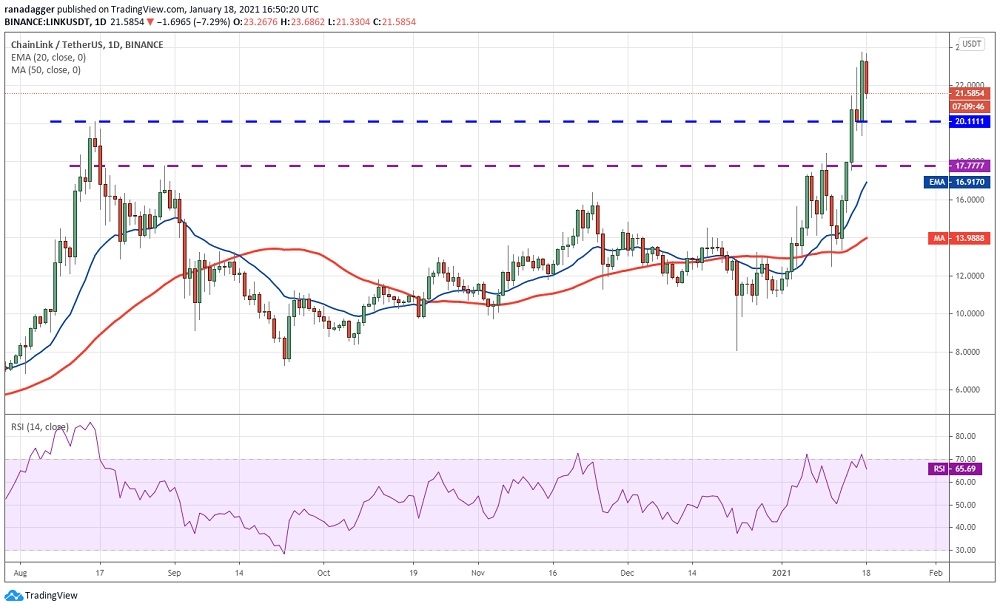Viewport: 1000px width, 609px height.
Task: Click the TradingView logo icon
Action: [13, 596]
